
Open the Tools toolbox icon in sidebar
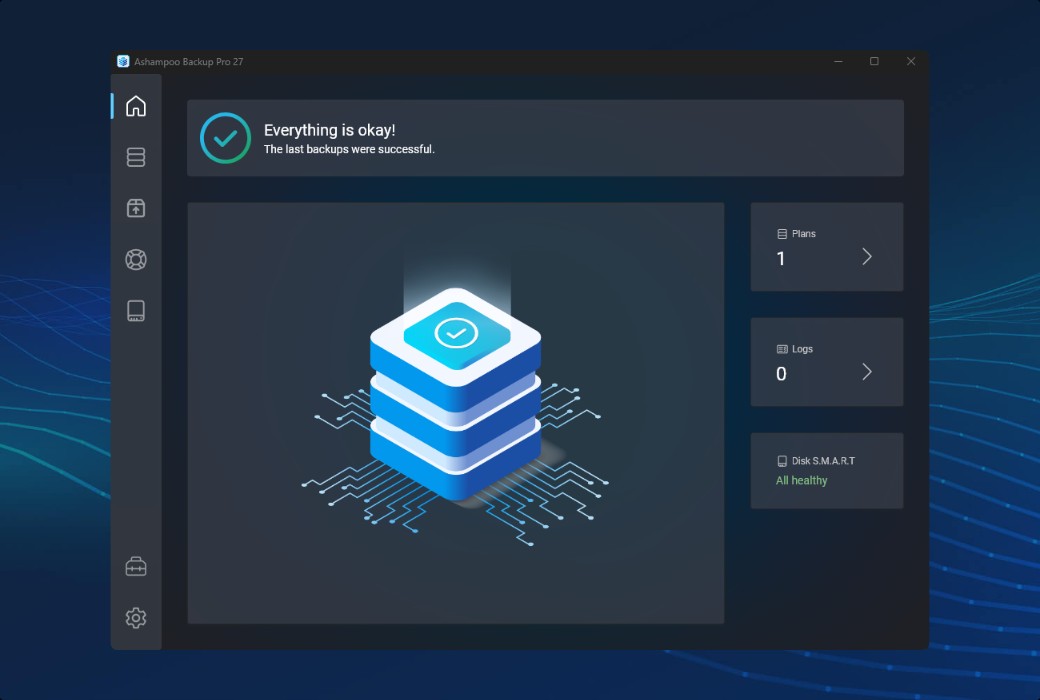(x=136, y=566)
